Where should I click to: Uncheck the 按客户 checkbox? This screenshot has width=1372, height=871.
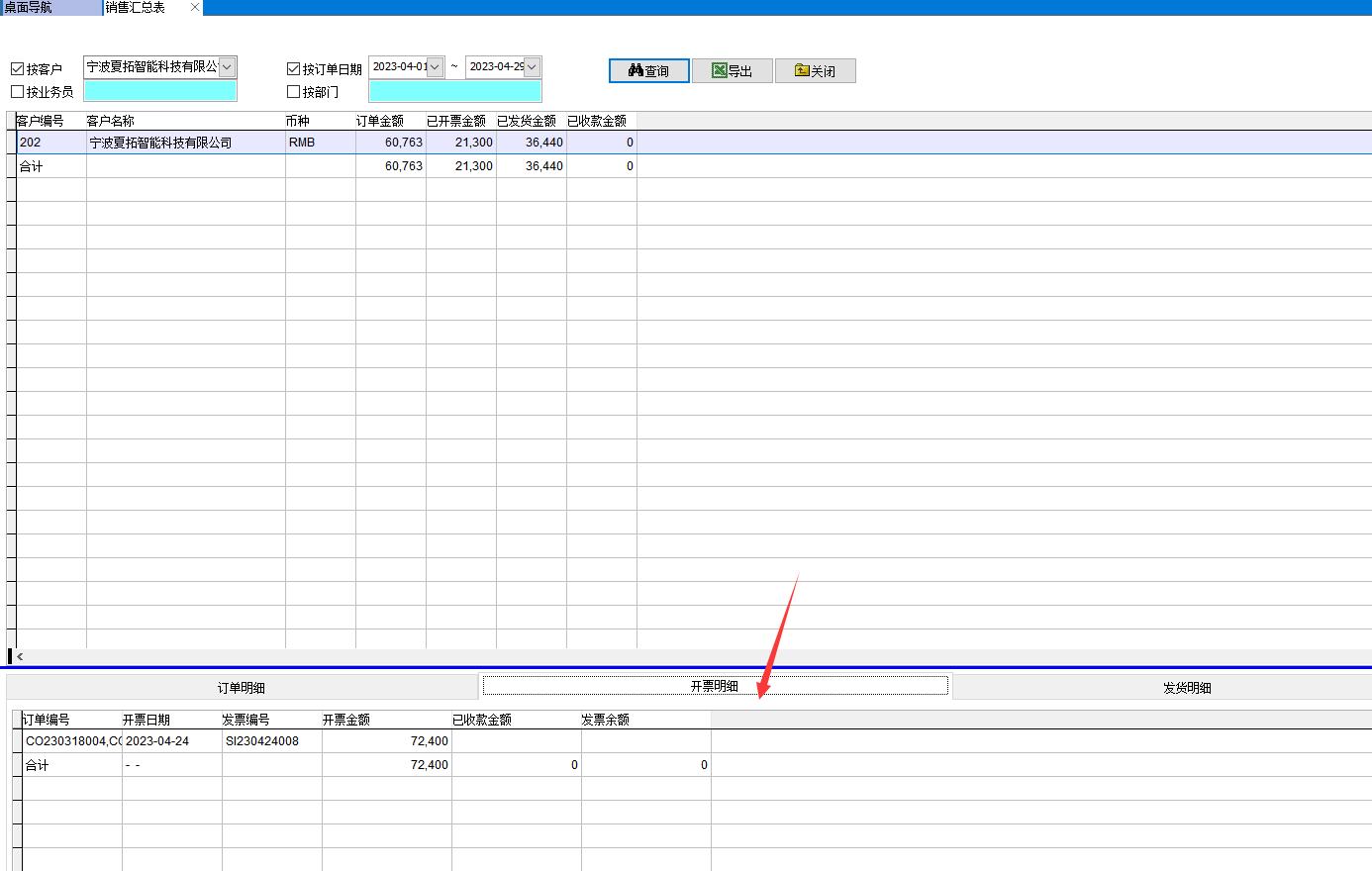tap(17, 69)
